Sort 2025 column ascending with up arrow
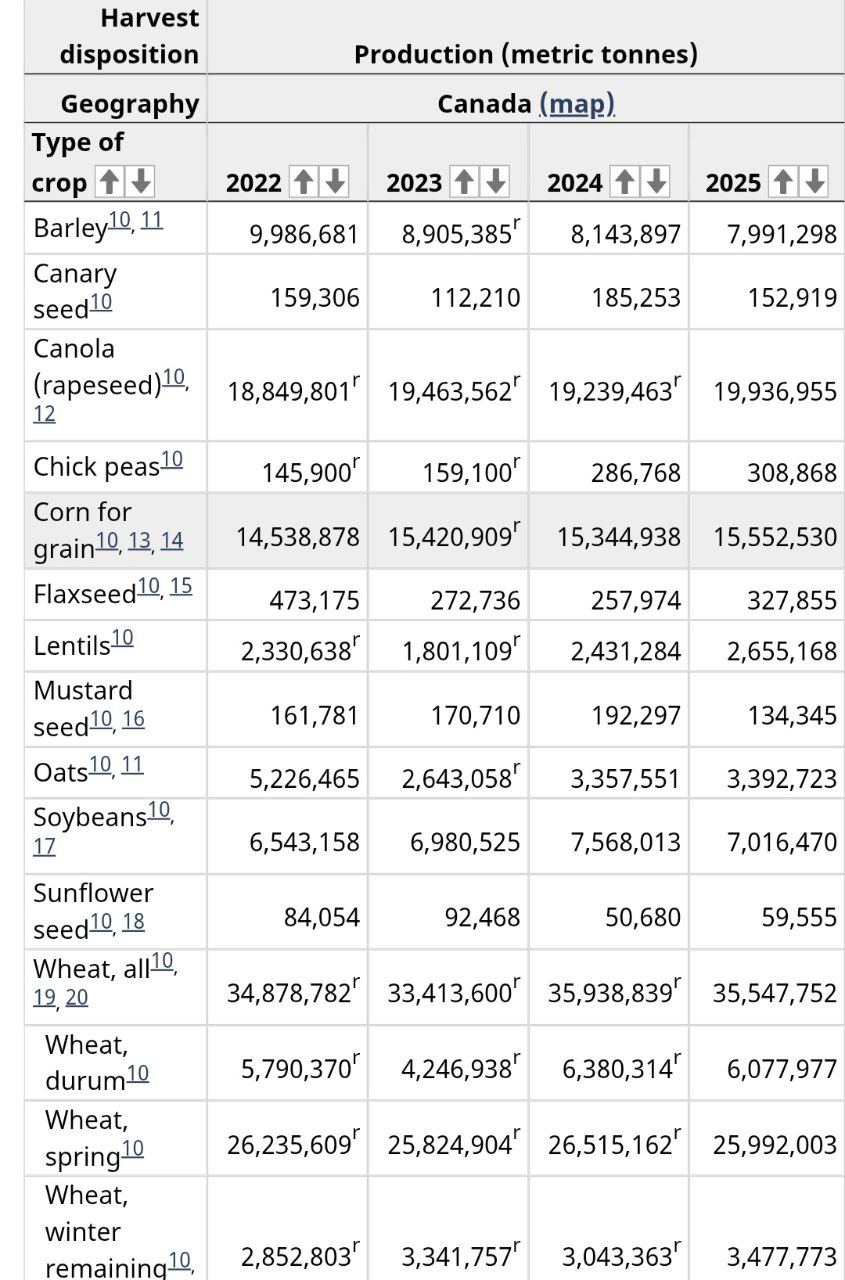The height and width of the screenshot is (1280, 845). pyautogui.click(x=783, y=182)
